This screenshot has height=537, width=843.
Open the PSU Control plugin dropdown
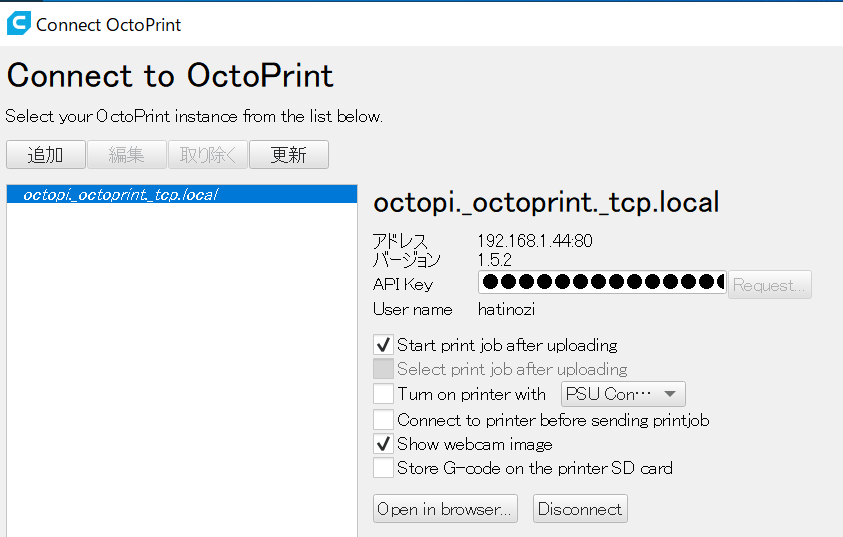pos(623,394)
